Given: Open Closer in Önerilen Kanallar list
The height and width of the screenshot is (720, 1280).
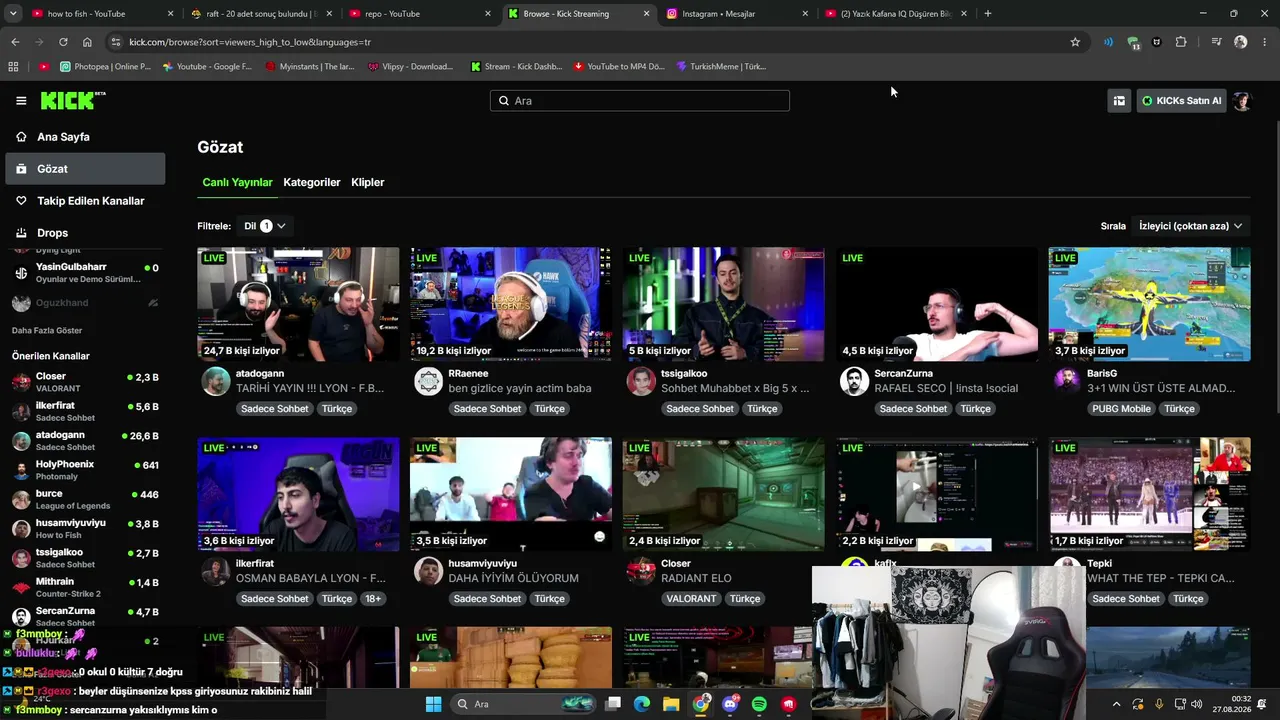Looking at the screenshot, I should click(x=85, y=382).
